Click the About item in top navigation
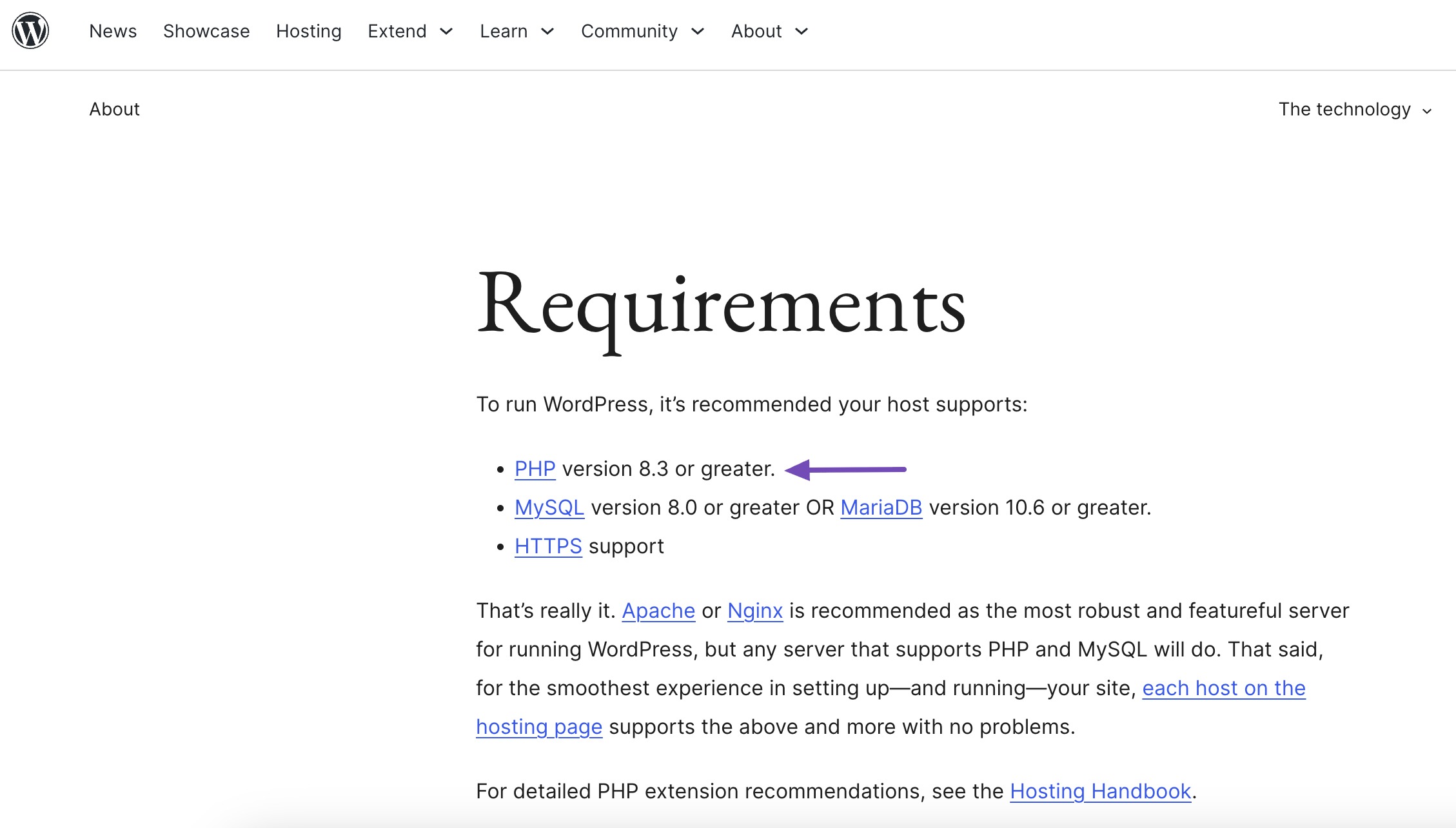 pyautogui.click(x=756, y=31)
